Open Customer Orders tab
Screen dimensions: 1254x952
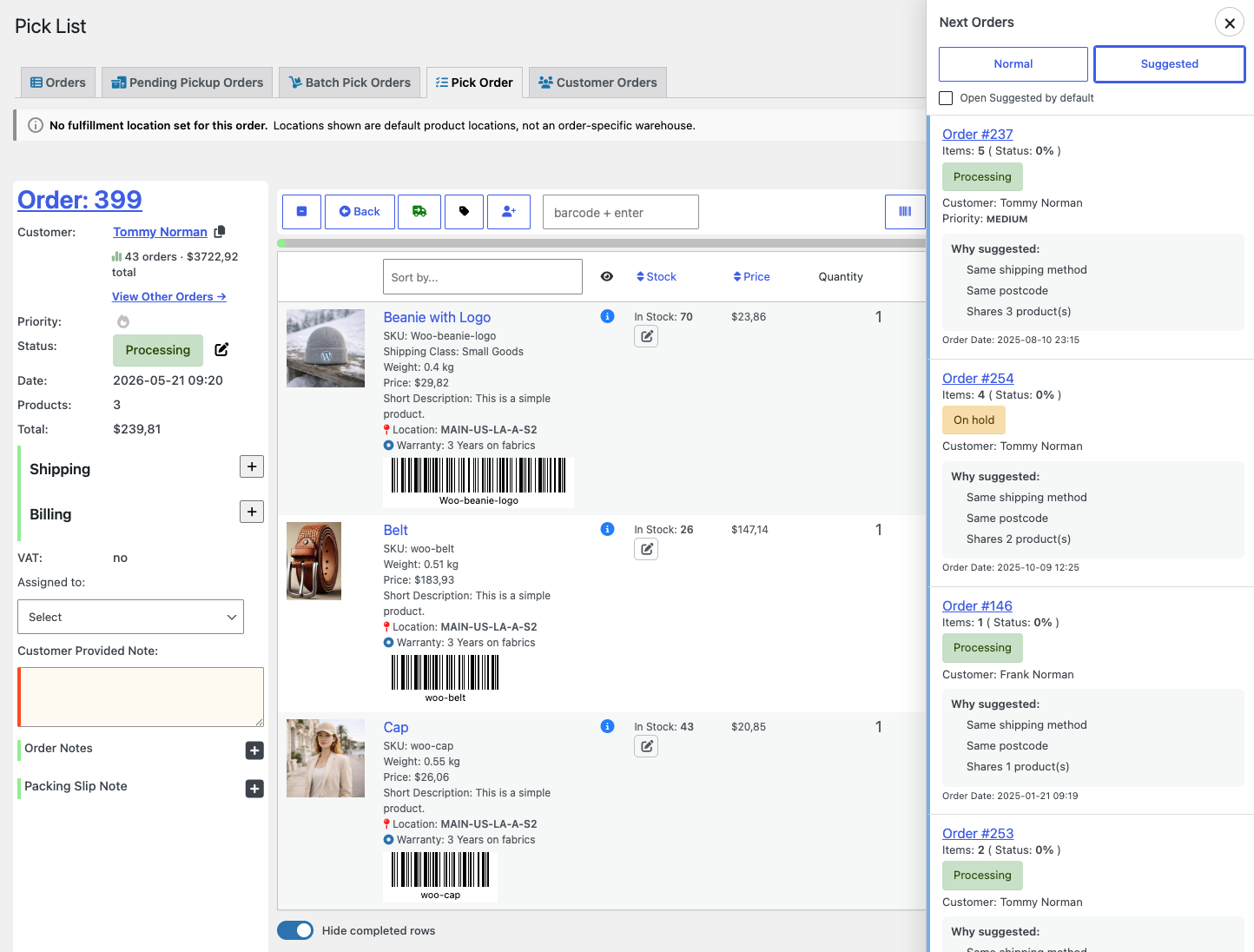click(598, 83)
